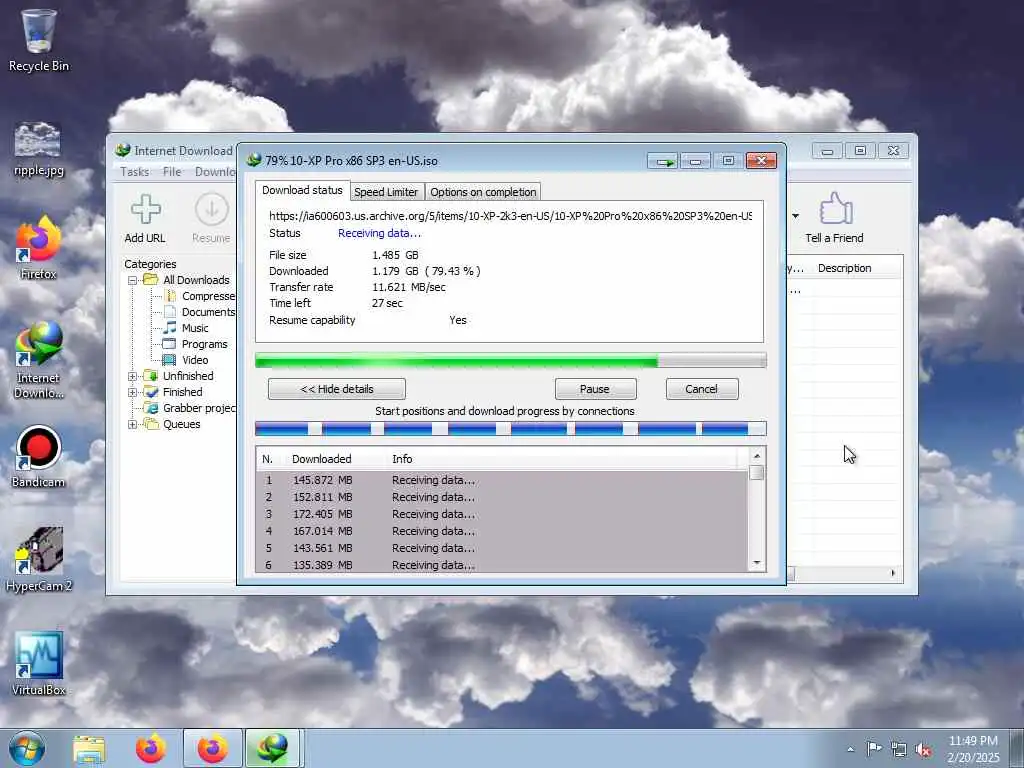Open the Downloads menu
1024x768 pixels.
pos(215,172)
